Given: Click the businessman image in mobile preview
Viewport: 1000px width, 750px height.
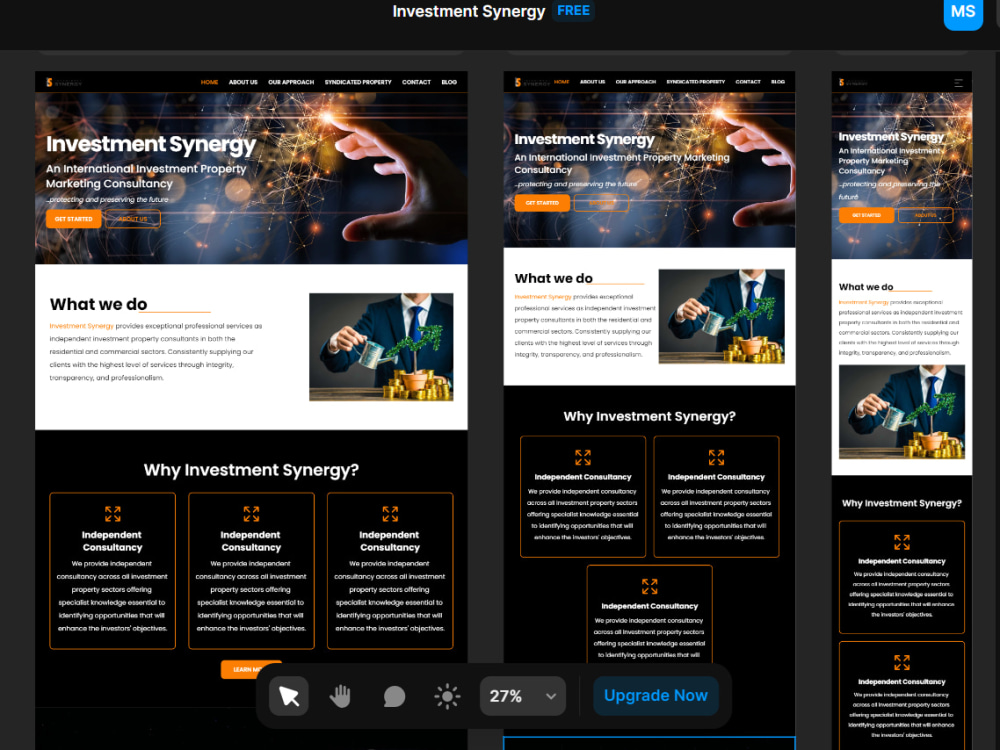Looking at the screenshot, I should [x=902, y=411].
